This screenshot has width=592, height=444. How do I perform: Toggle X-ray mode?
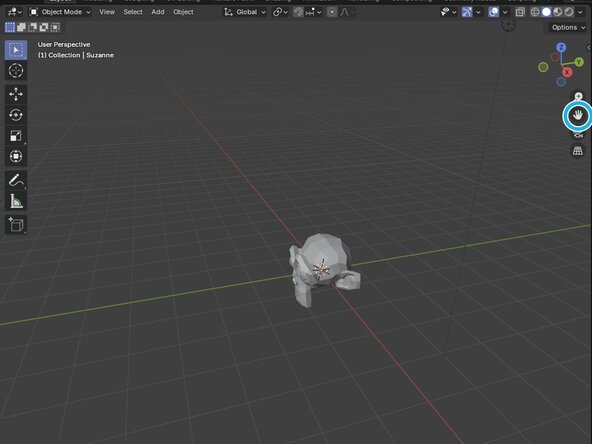coord(520,12)
